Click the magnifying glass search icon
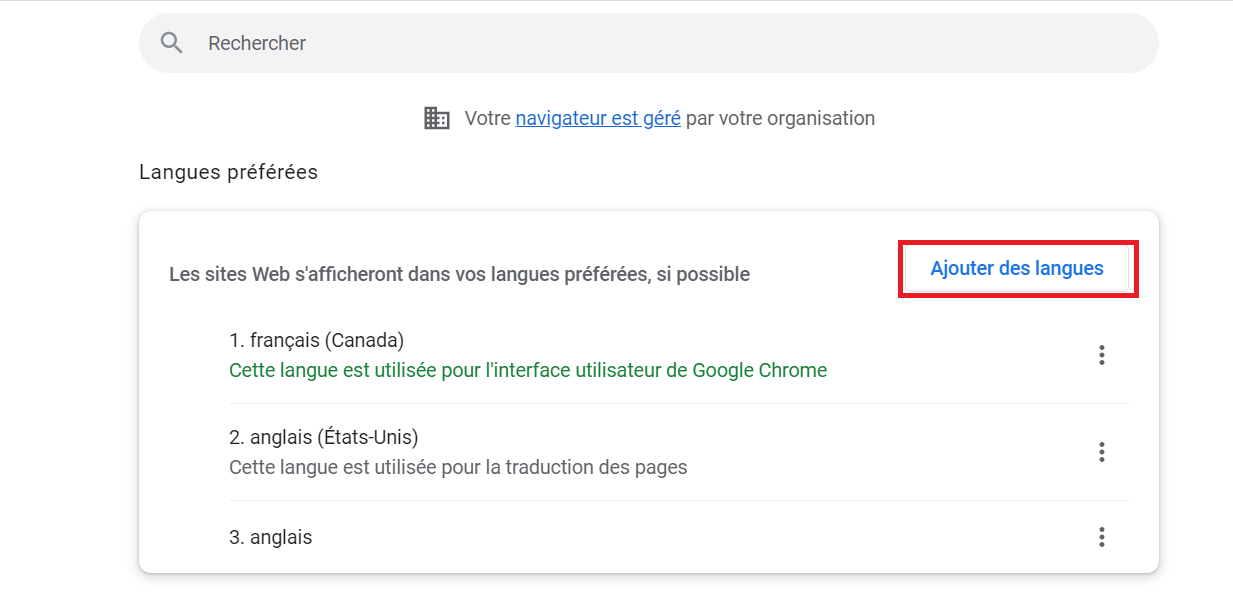Viewport: 1233px width, 614px height. [x=172, y=43]
